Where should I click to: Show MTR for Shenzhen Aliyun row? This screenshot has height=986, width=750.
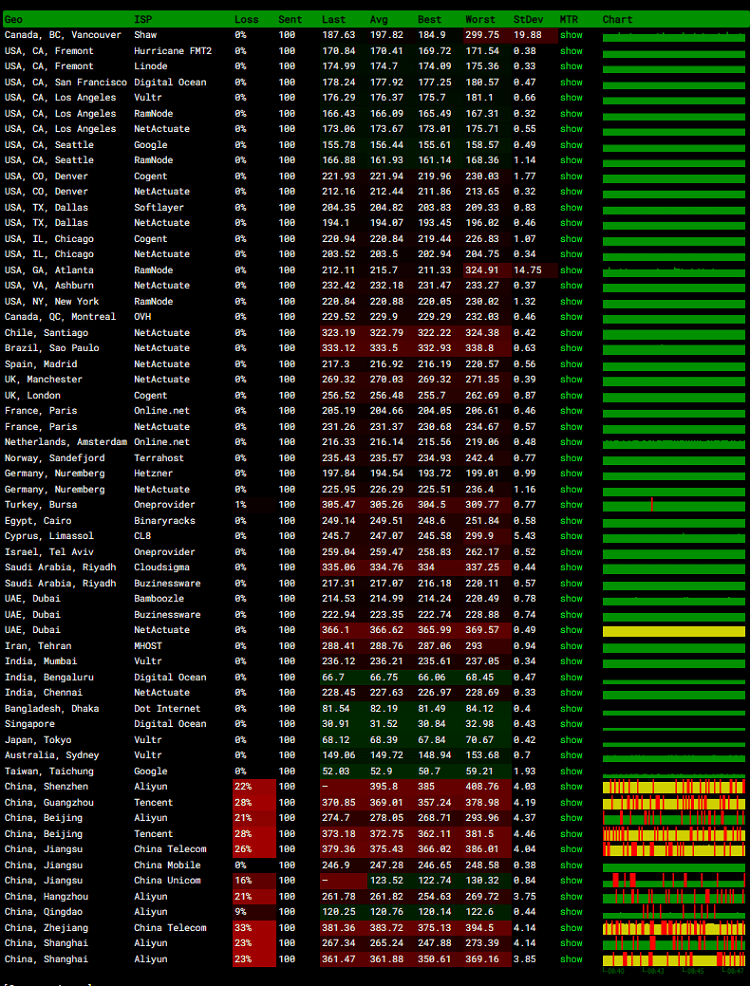pyautogui.click(x=571, y=787)
